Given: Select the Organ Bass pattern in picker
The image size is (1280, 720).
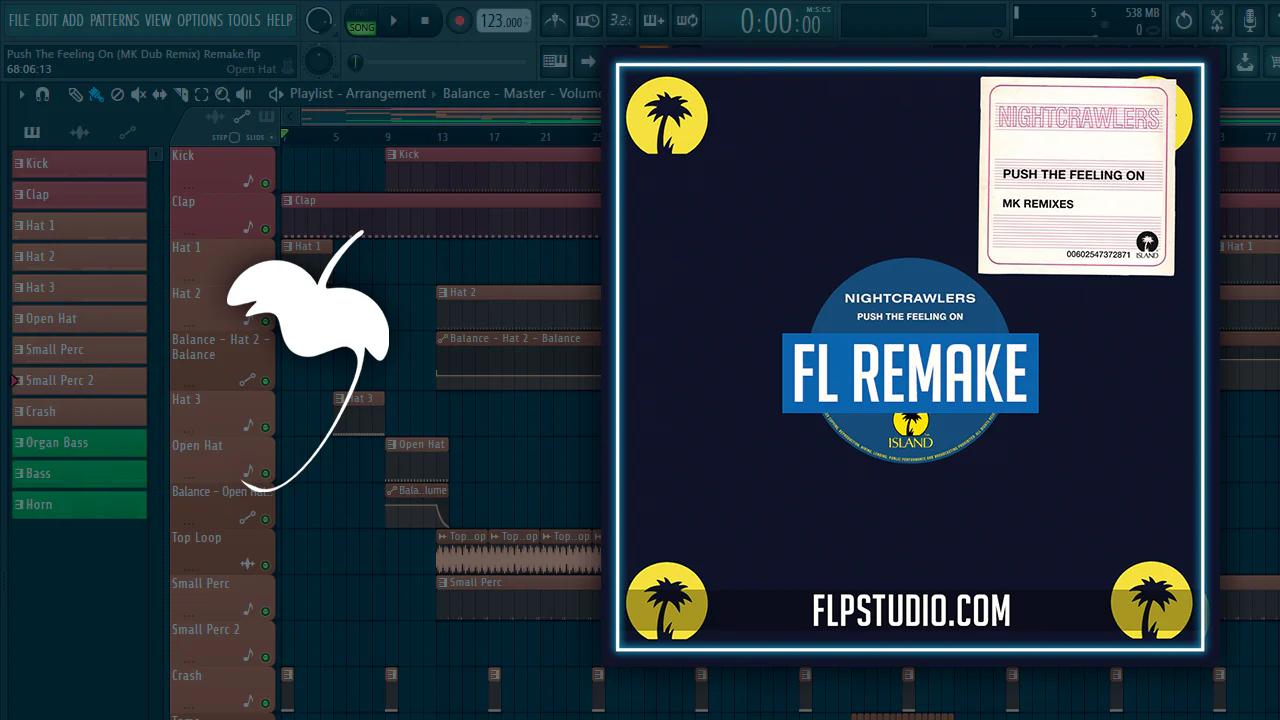Looking at the screenshot, I should pyautogui.click(x=79, y=443).
